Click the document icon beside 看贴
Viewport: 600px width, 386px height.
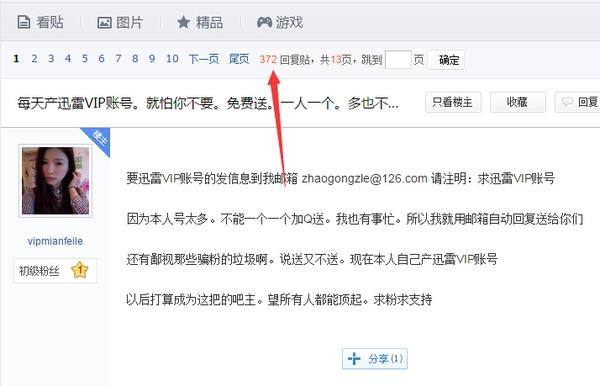pos(24,23)
